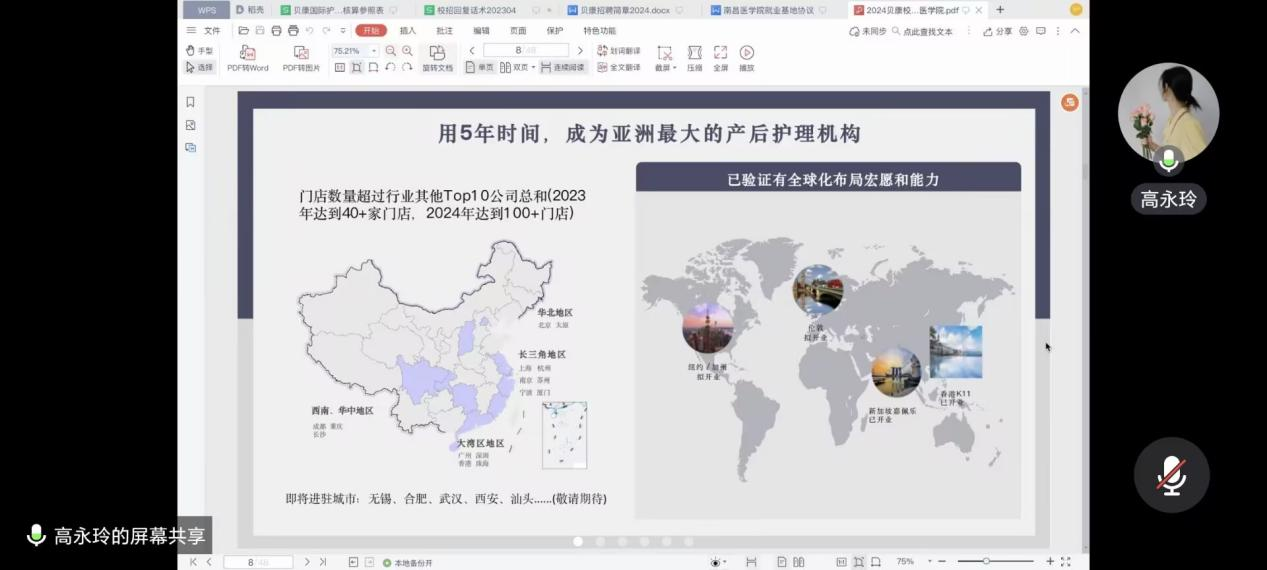Switch to the 贝康招聘简章2024.docx tab

[x=622, y=10]
